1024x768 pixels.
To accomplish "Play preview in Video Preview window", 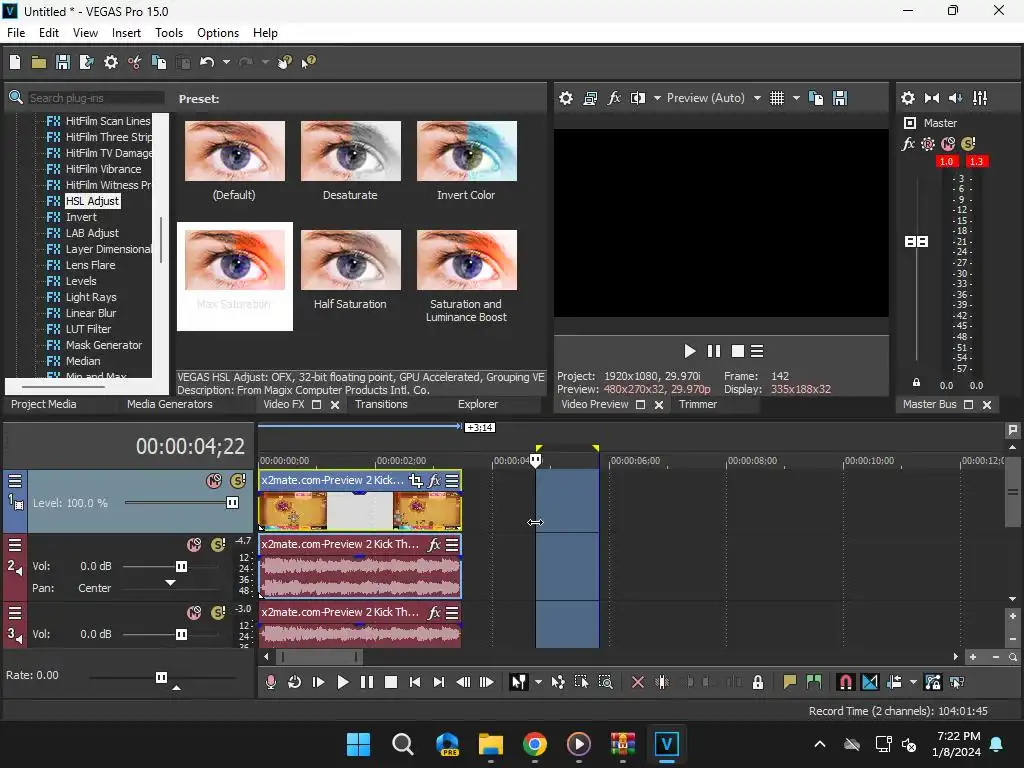I will click(690, 351).
